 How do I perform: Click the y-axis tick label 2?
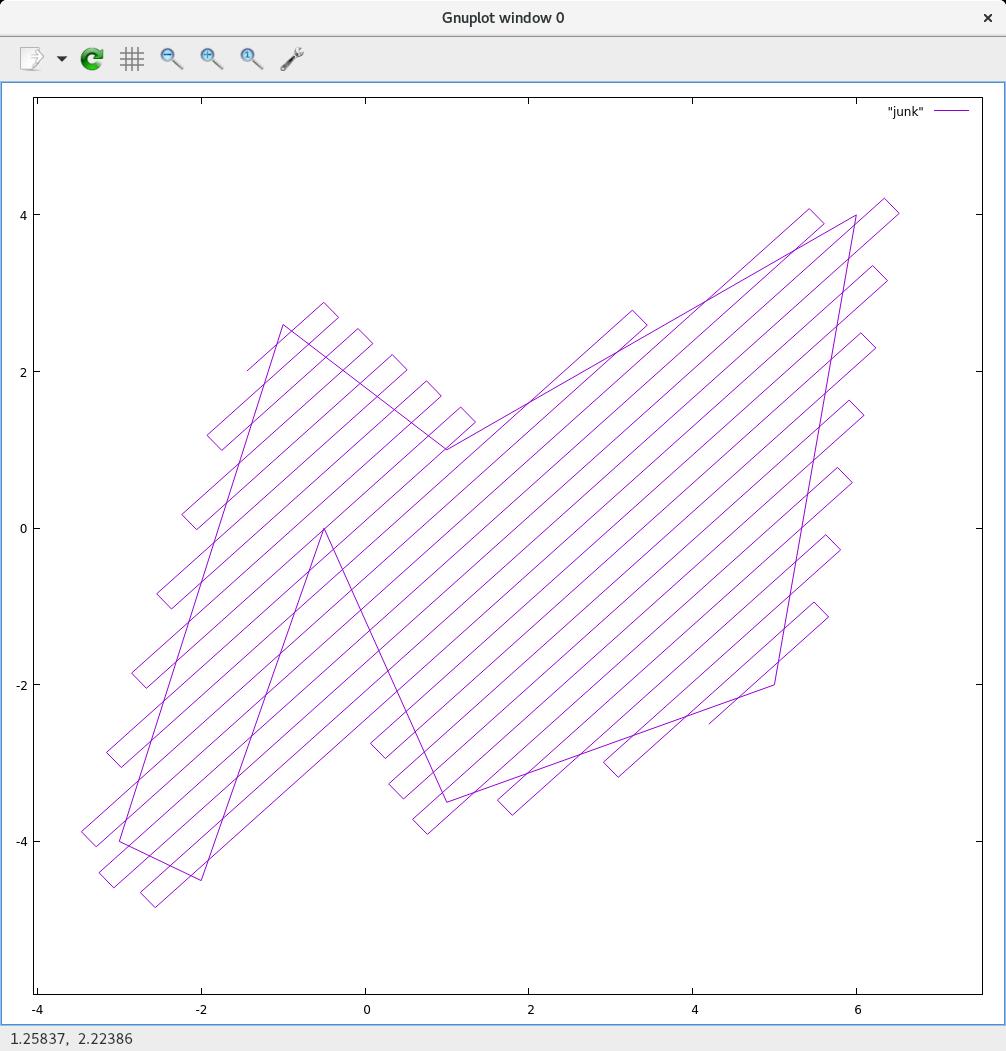click(x=23, y=372)
